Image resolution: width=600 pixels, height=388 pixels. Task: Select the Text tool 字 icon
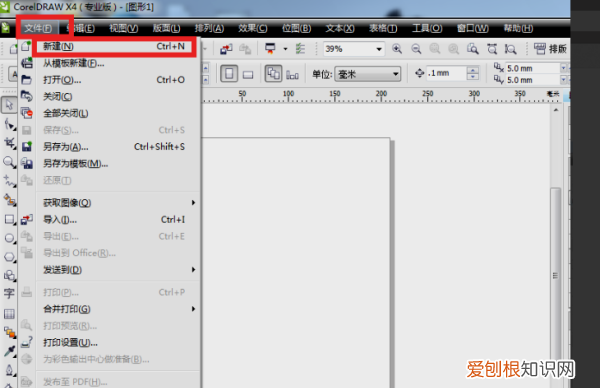tap(8, 293)
